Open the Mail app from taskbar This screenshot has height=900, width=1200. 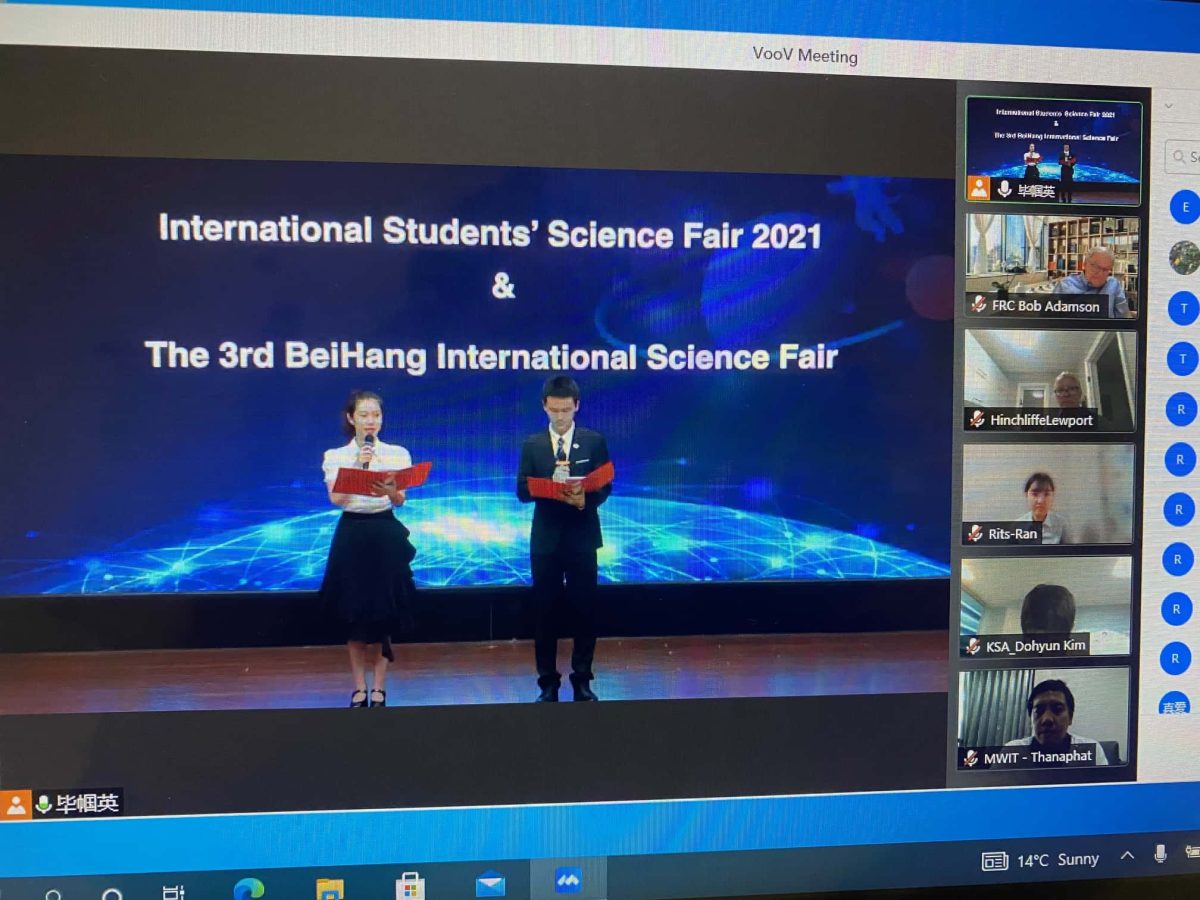tap(490, 883)
